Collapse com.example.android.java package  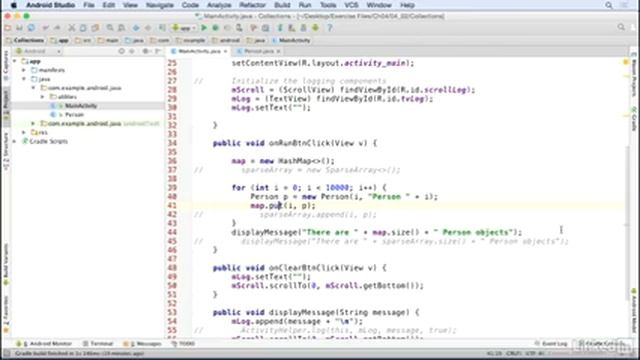[x=33, y=88]
